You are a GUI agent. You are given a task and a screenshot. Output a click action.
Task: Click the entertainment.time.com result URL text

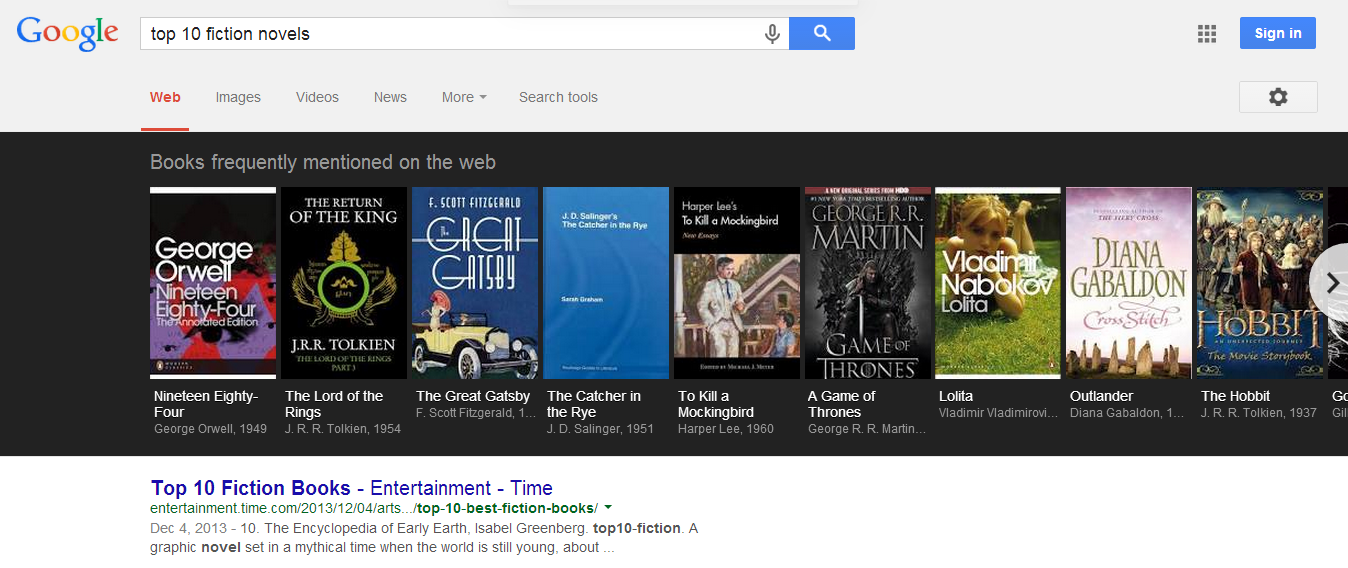[374, 508]
